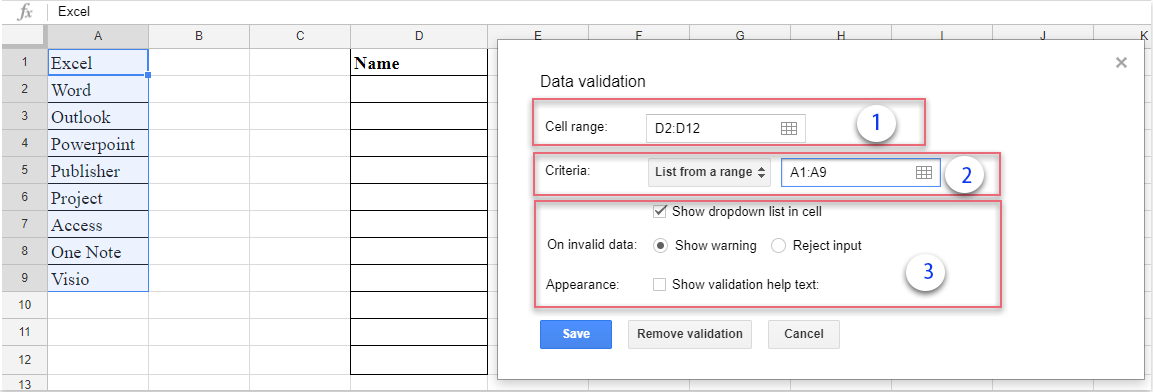Click the Cancel button
The image size is (1153, 392).
[x=804, y=334]
